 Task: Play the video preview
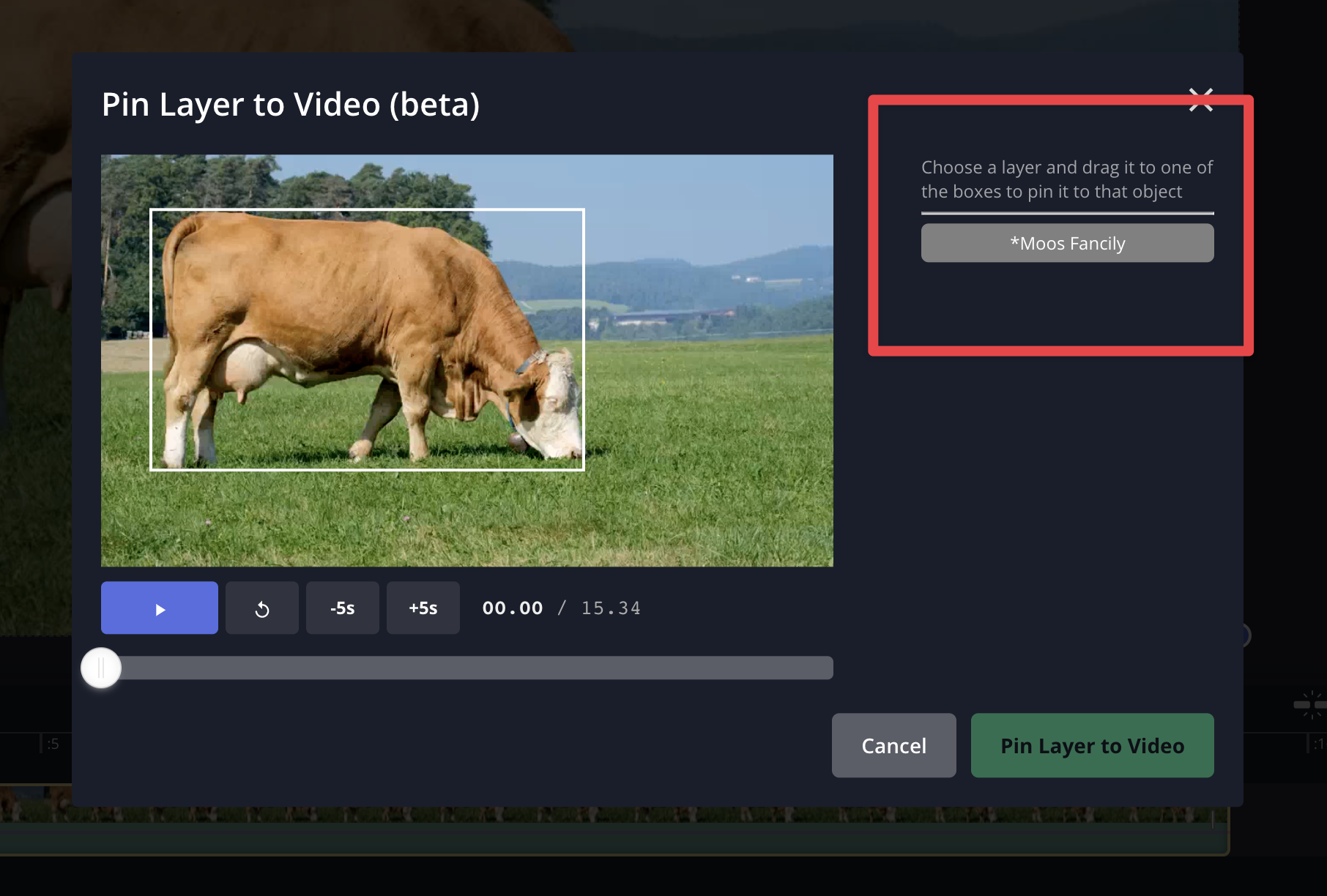click(x=160, y=608)
